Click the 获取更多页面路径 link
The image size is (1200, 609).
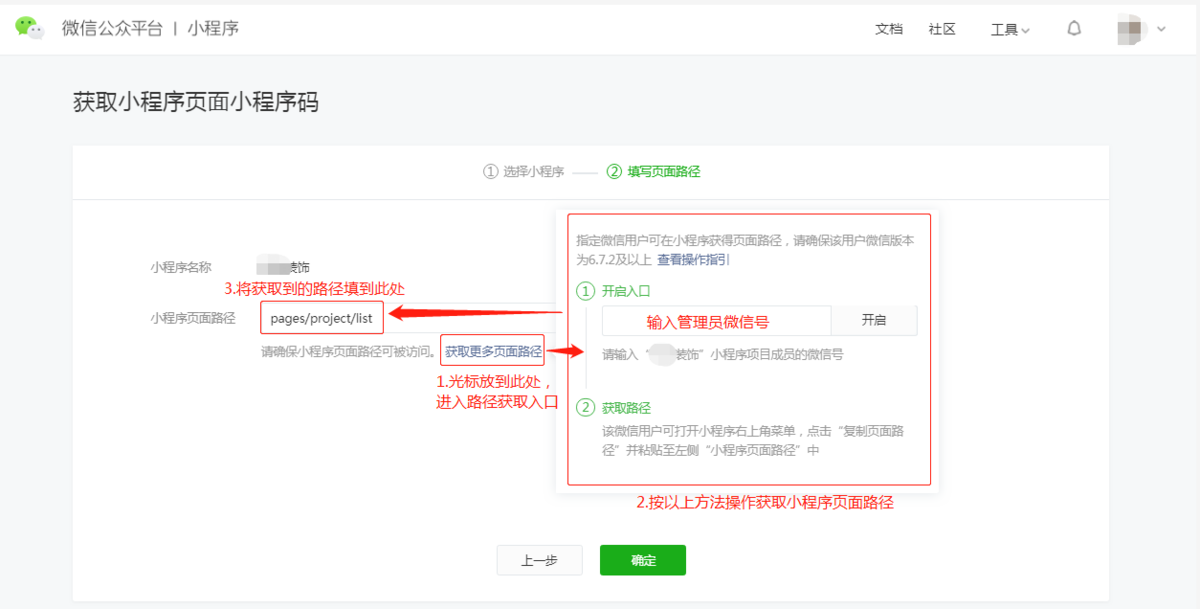pyautogui.click(x=493, y=351)
